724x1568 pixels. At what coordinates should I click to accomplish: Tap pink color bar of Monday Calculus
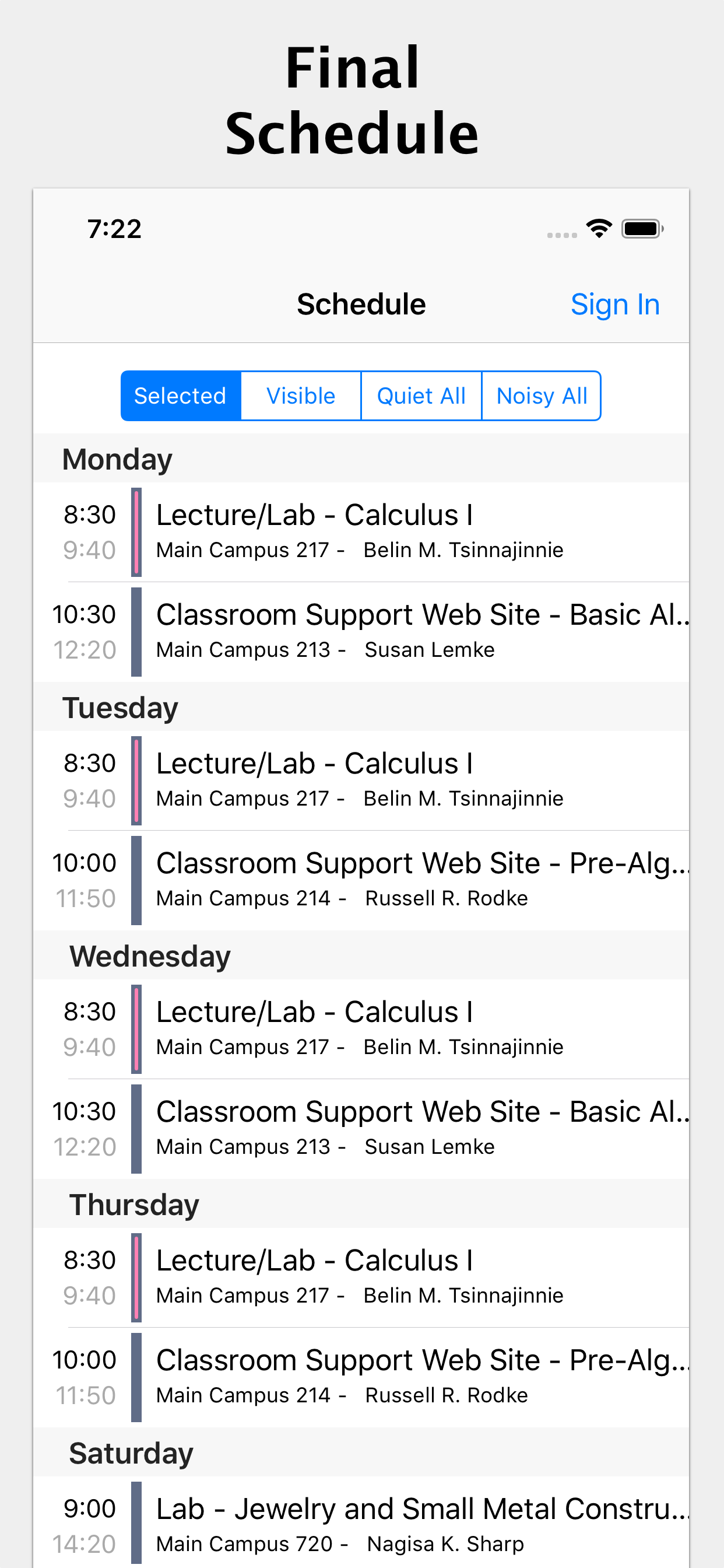136,532
